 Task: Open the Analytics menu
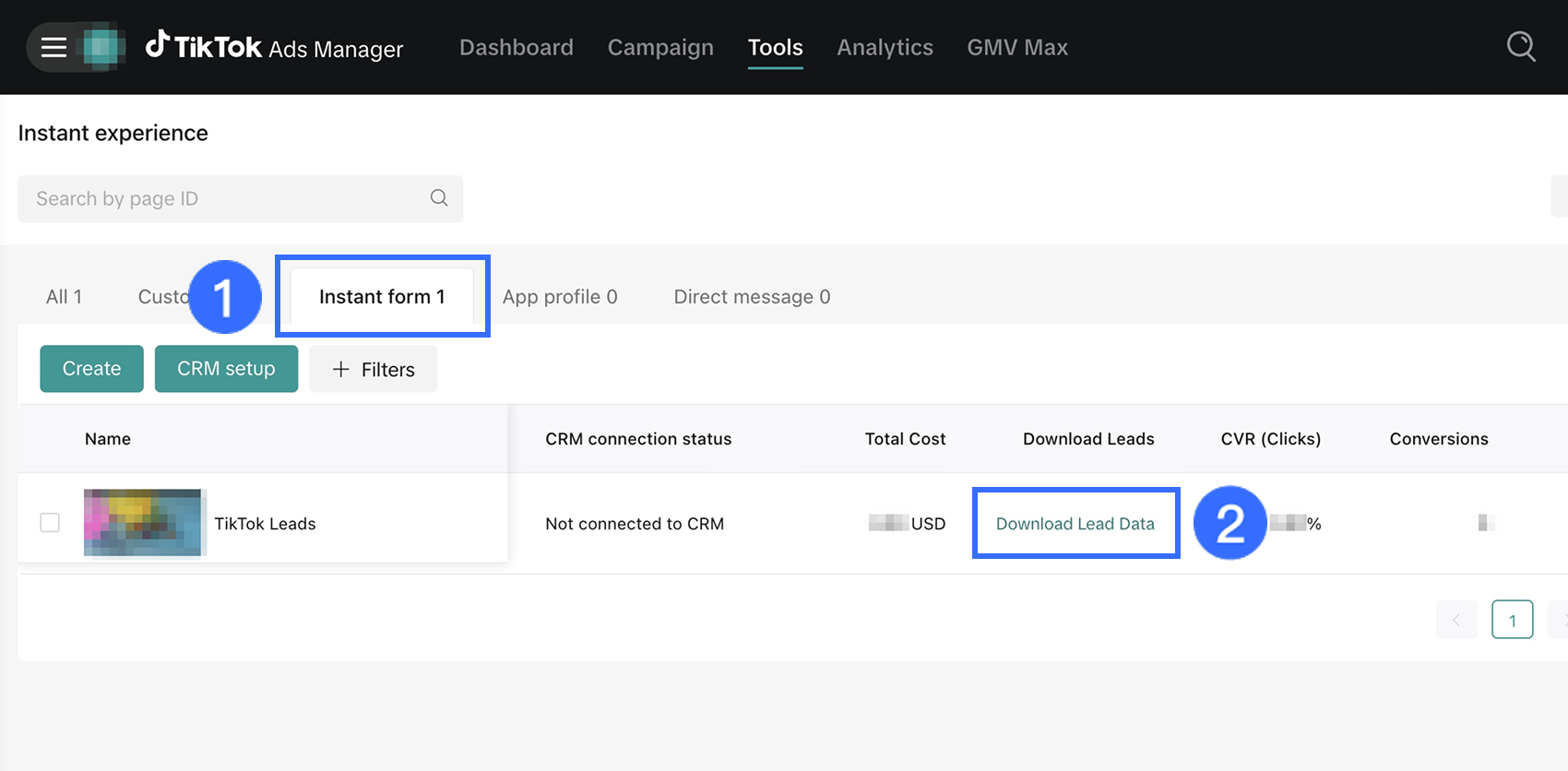coord(885,47)
